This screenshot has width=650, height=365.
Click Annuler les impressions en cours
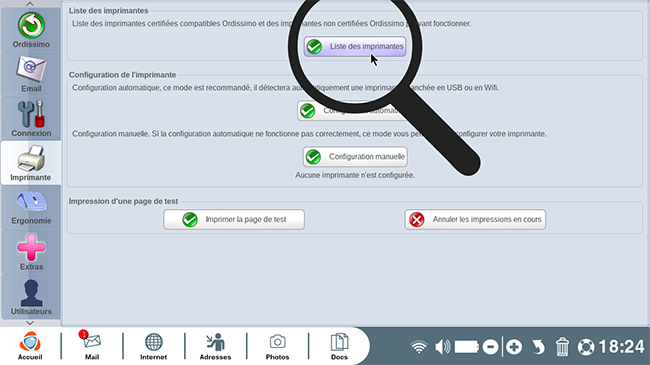475,219
